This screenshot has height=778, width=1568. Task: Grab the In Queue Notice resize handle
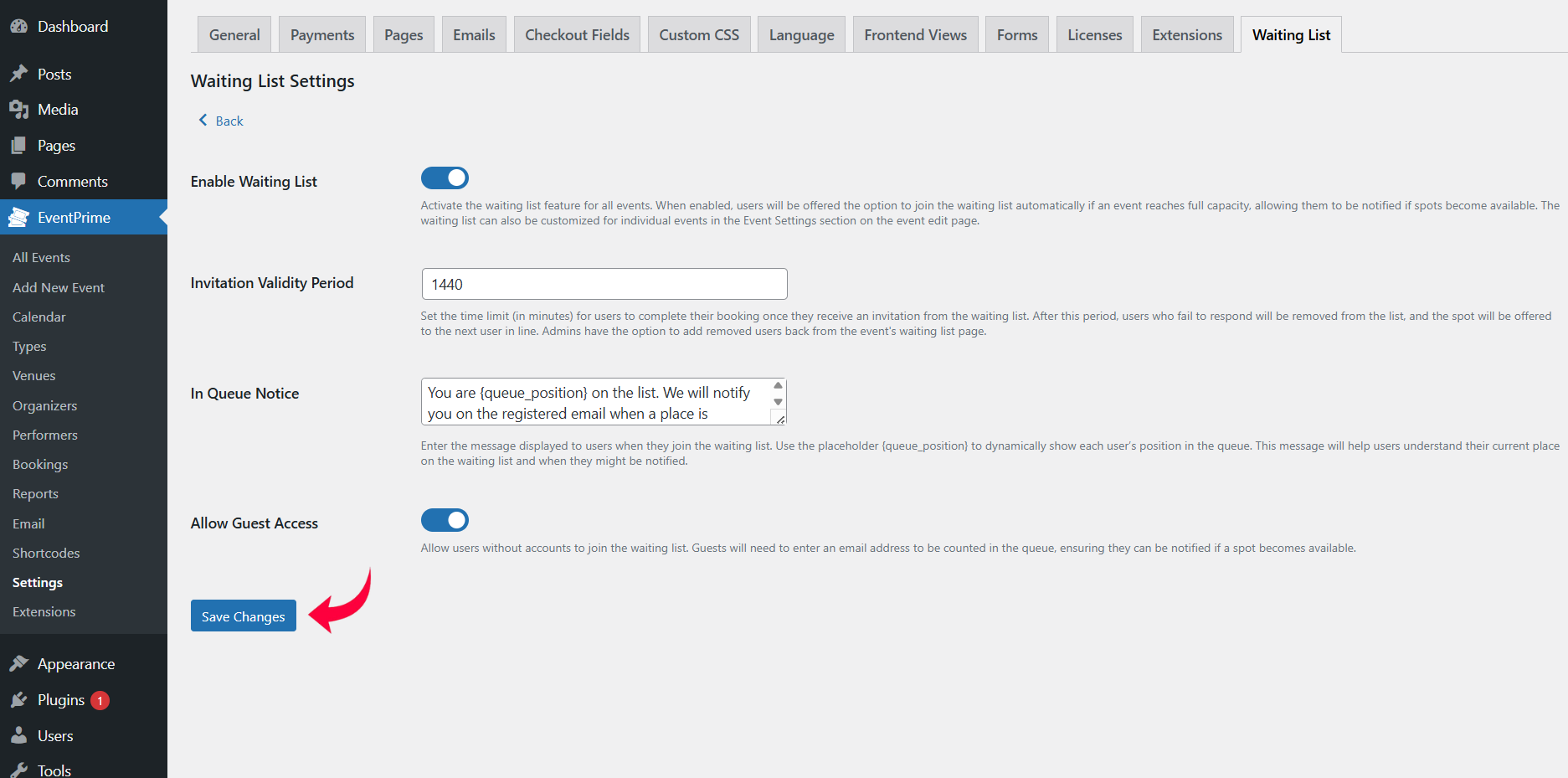(x=780, y=419)
